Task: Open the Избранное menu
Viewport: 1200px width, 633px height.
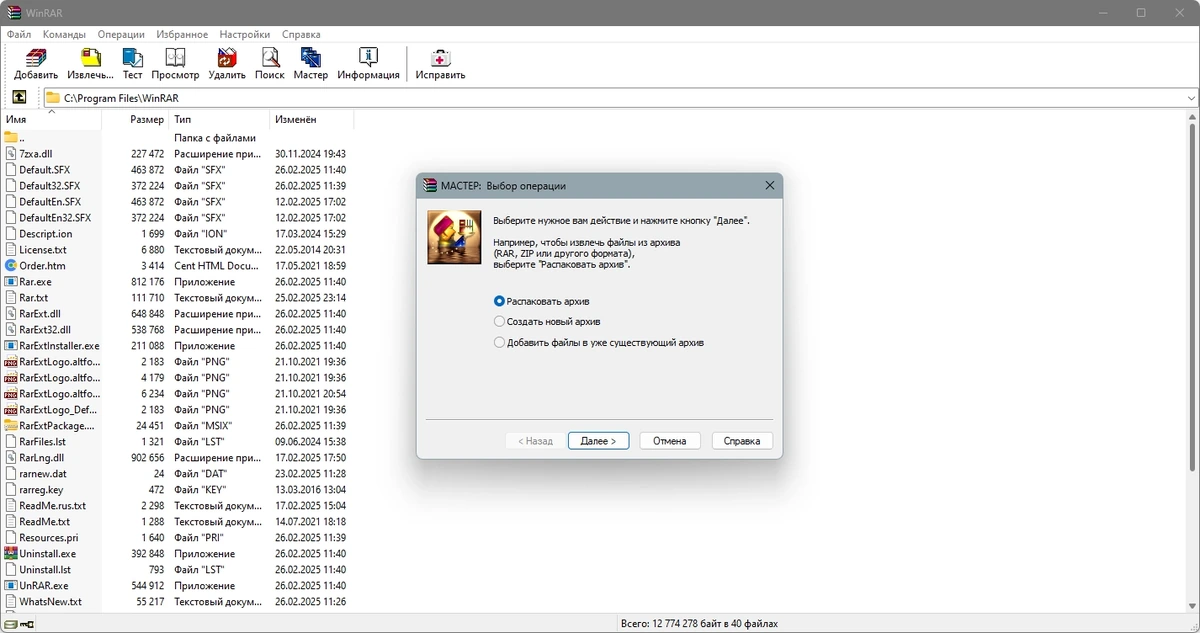Action: pos(183,34)
